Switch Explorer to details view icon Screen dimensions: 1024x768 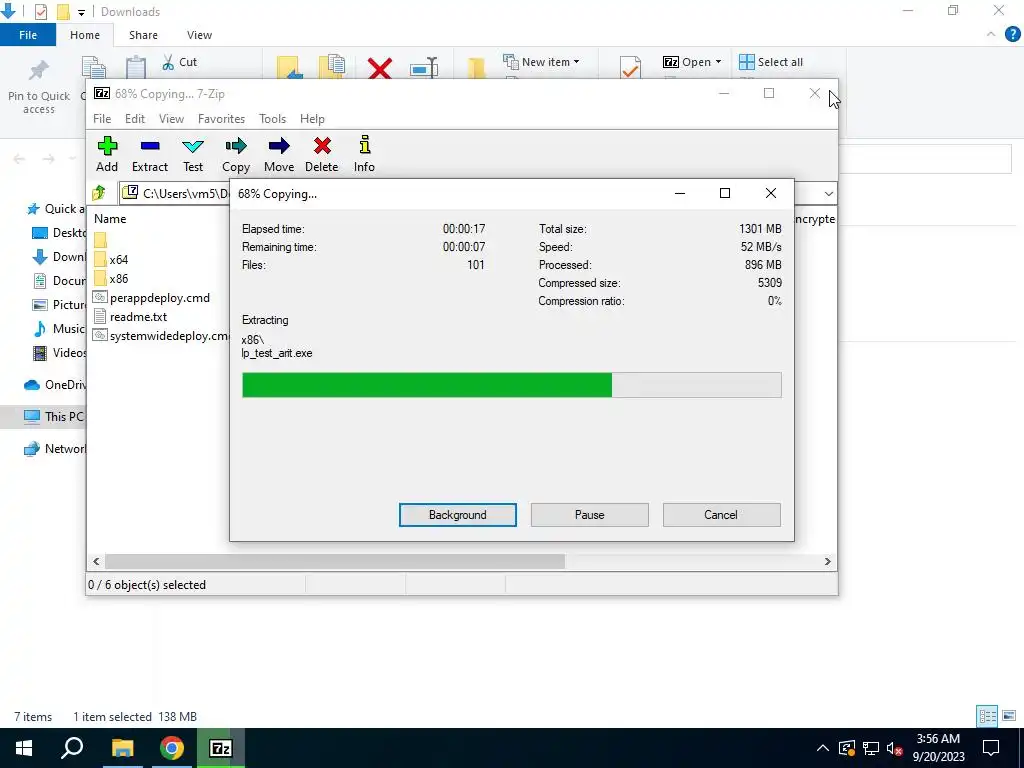pyautogui.click(x=987, y=716)
